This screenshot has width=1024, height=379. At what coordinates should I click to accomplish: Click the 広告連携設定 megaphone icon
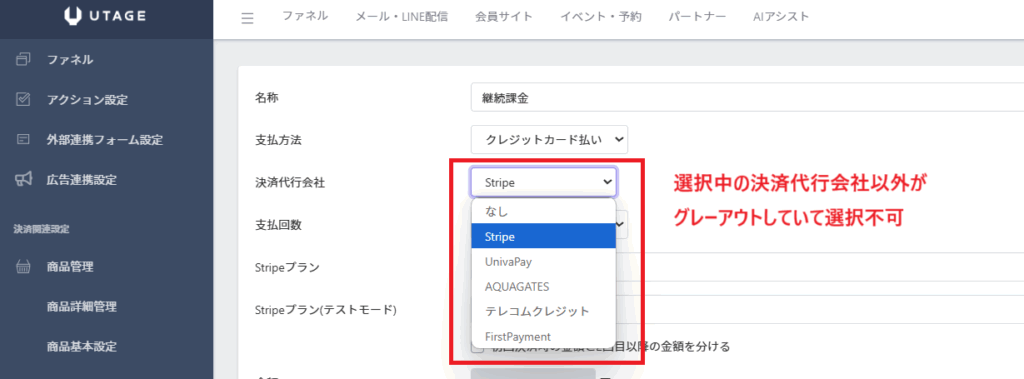23,180
